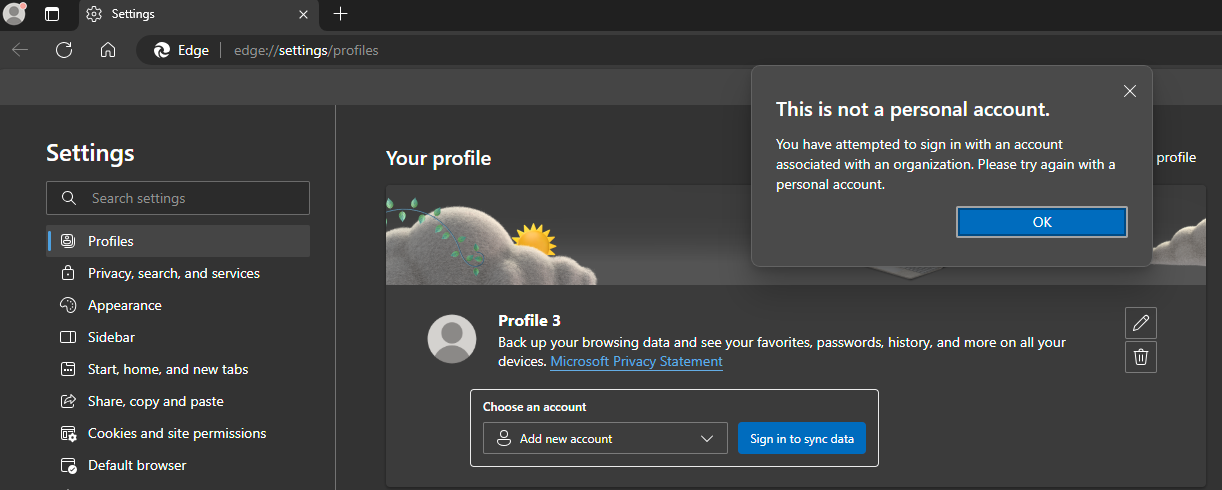Click the search magnifier icon in settings
Screen dimensions: 1222x490
coord(69,198)
